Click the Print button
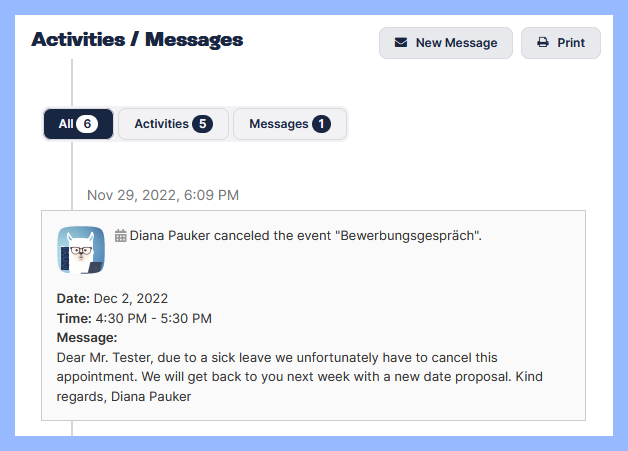 561,43
